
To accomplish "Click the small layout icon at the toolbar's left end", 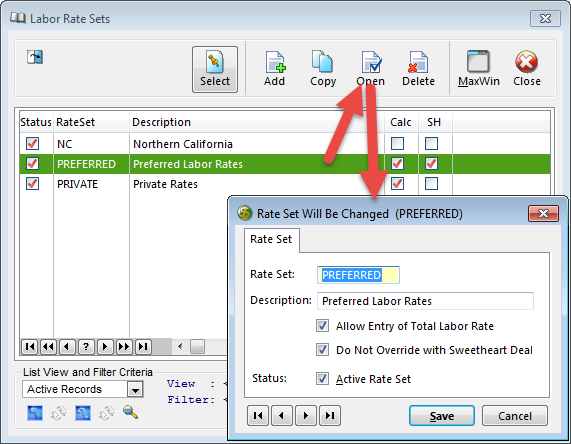I will 35,57.
